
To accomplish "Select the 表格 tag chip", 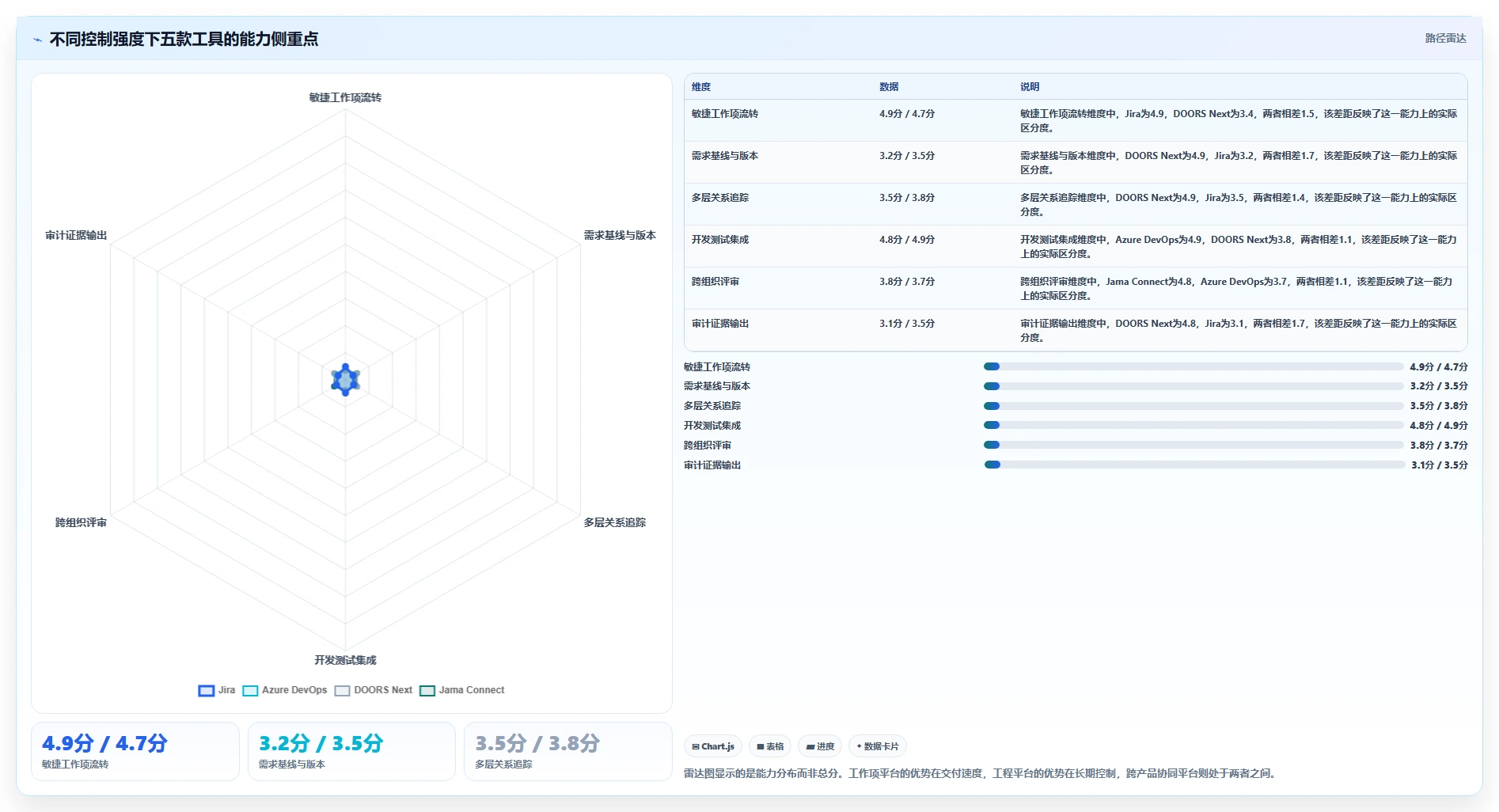I will point(770,746).
